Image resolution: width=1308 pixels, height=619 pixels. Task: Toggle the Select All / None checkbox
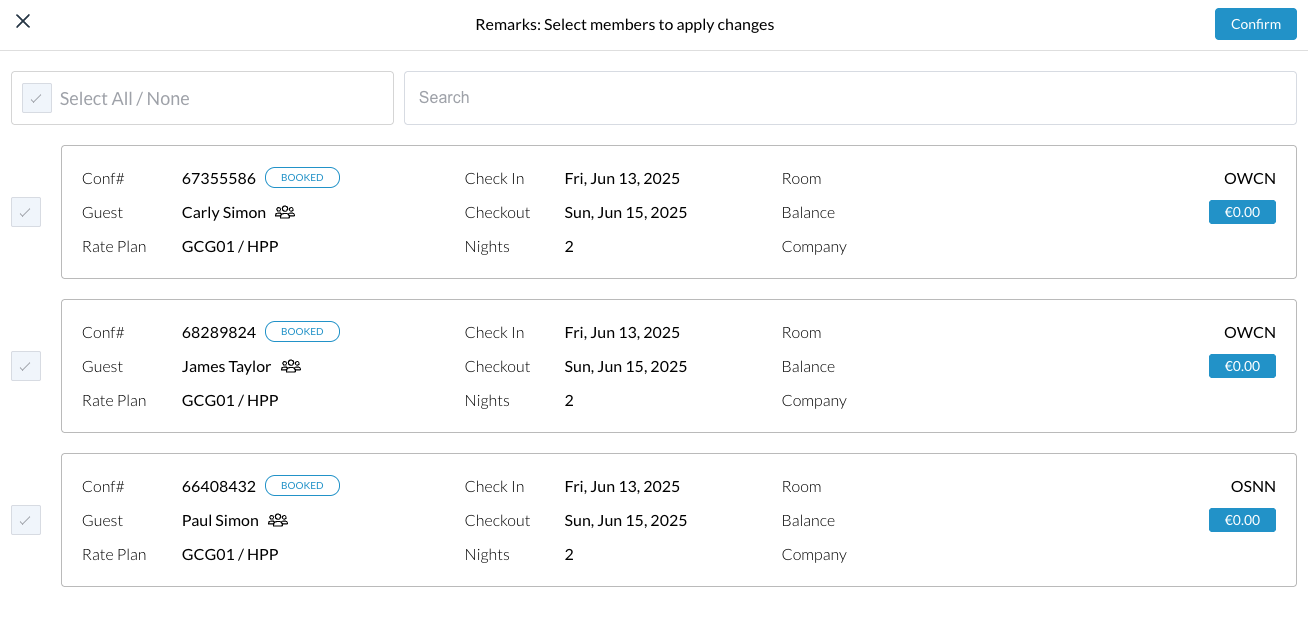click(x=36, y=97)
